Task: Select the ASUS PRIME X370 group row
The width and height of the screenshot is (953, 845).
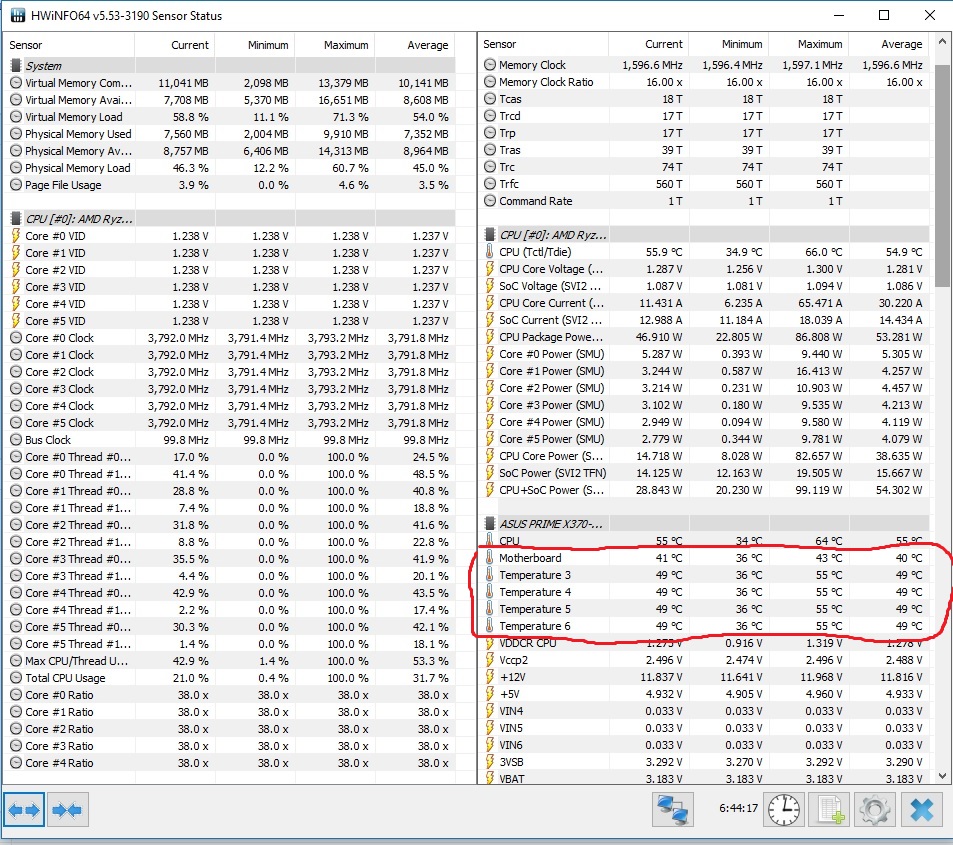Action: [704, 524]
